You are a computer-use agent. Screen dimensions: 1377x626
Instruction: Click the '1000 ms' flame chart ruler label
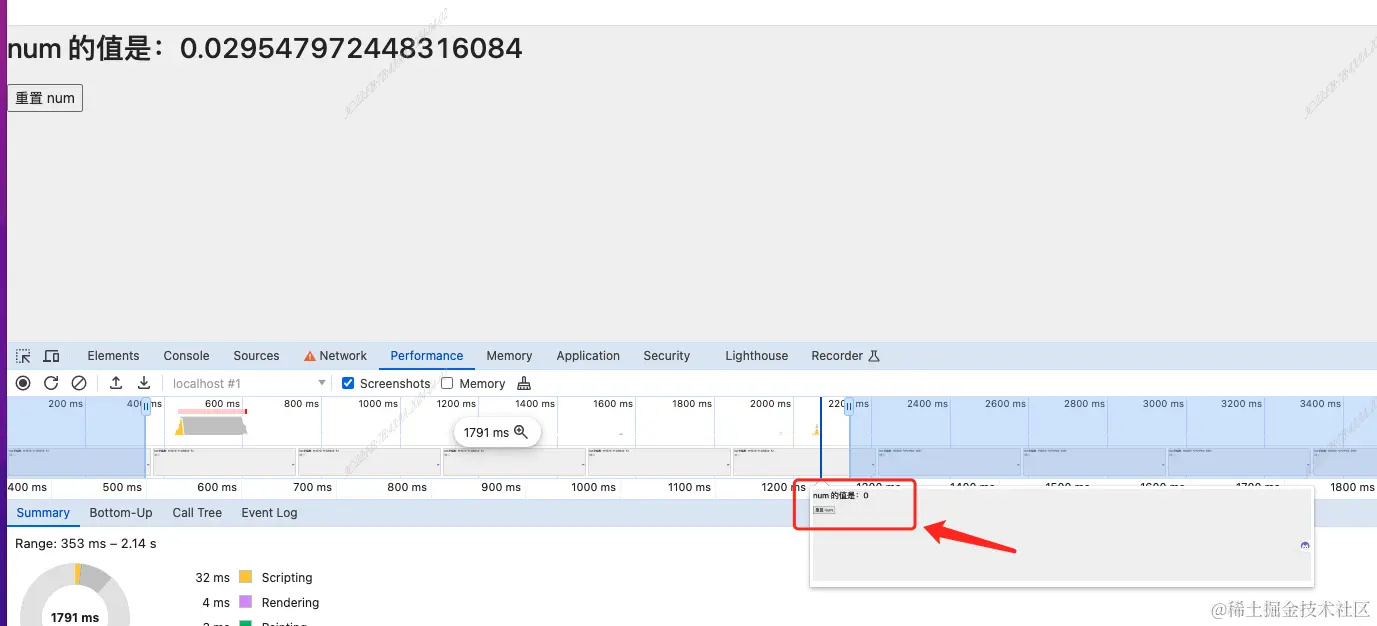593,487
